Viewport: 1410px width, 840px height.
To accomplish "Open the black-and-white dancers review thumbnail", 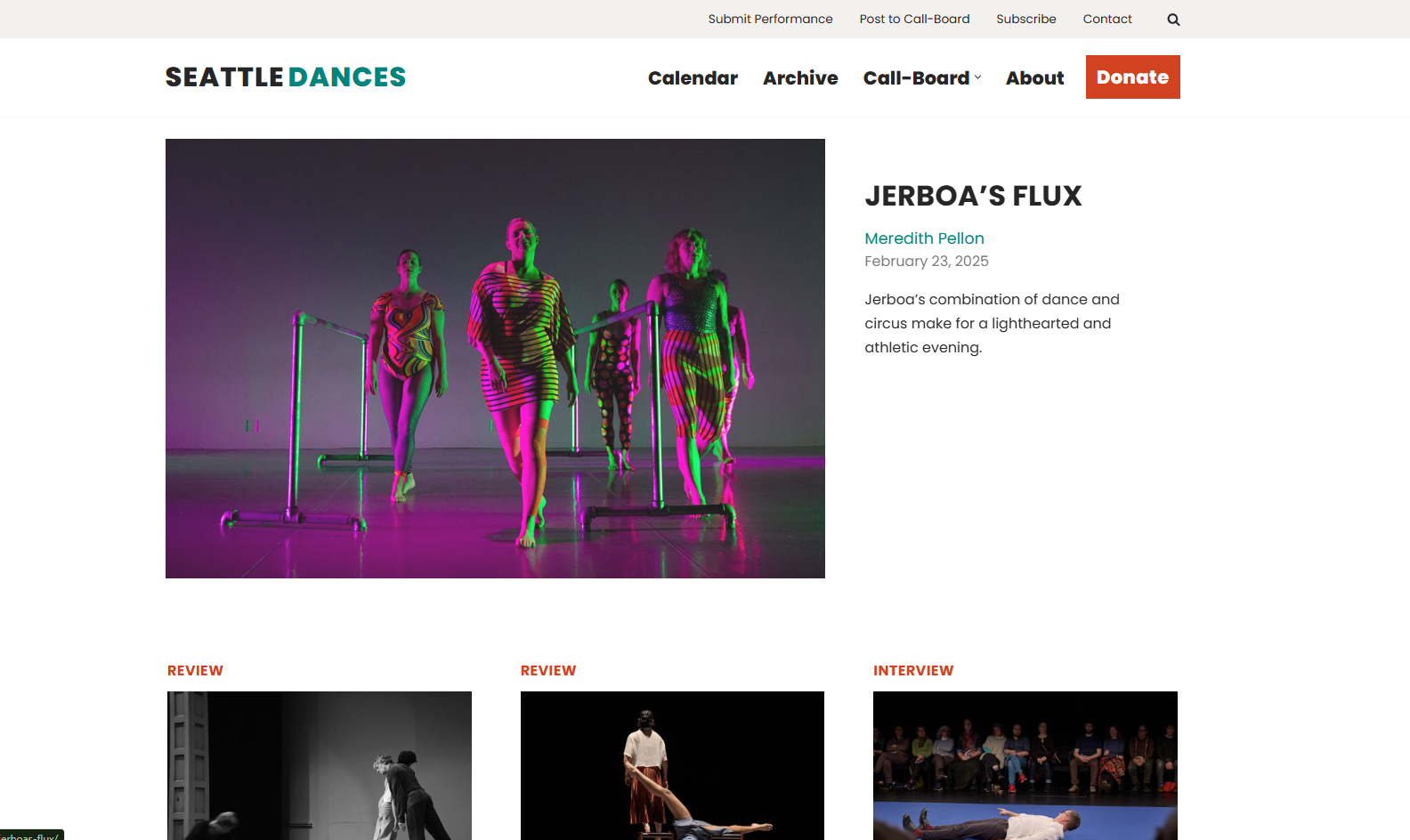I will pyautogui.click(x=320, y=765).
